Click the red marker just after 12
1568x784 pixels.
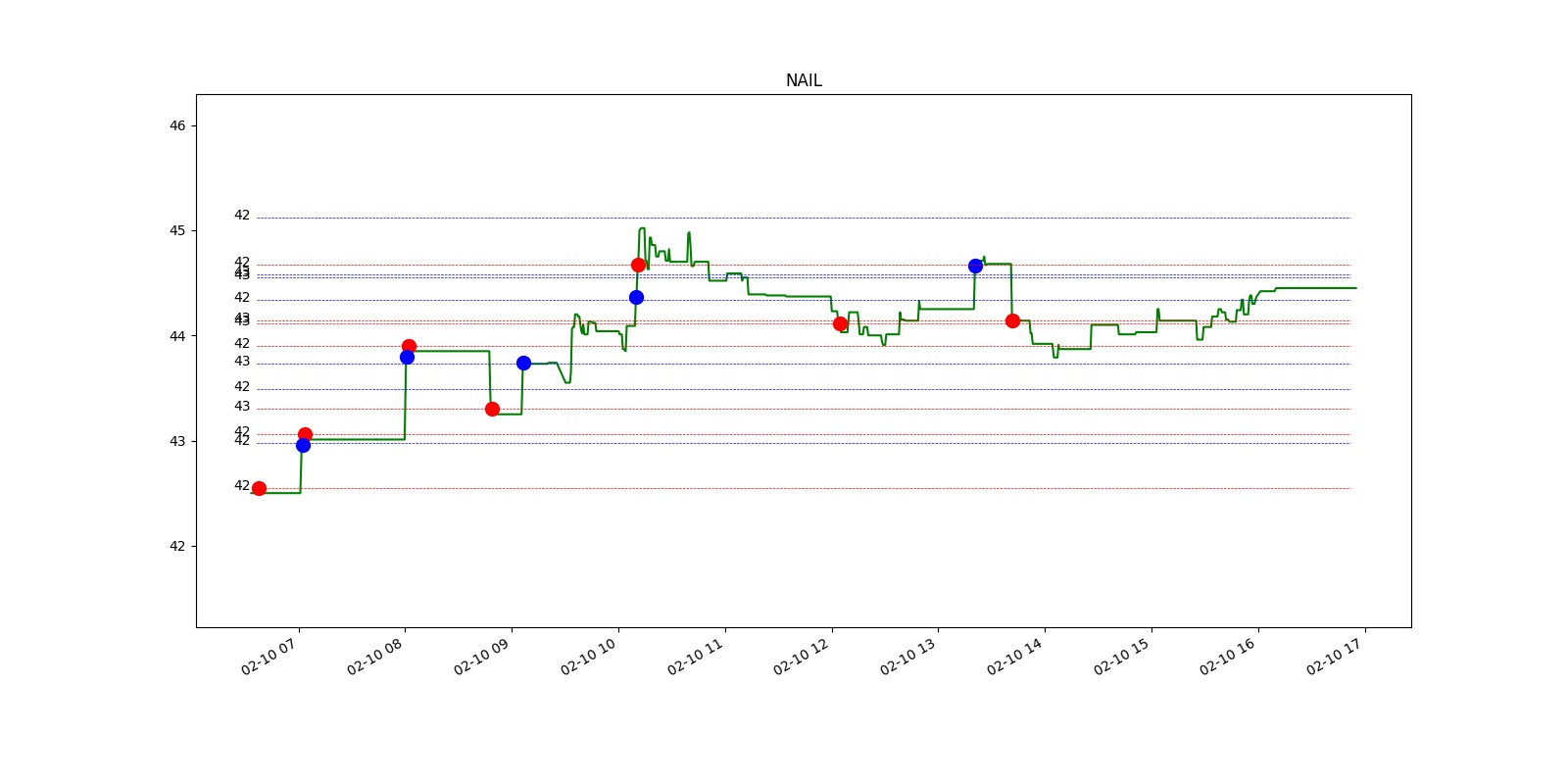click(x=840, y=323)
